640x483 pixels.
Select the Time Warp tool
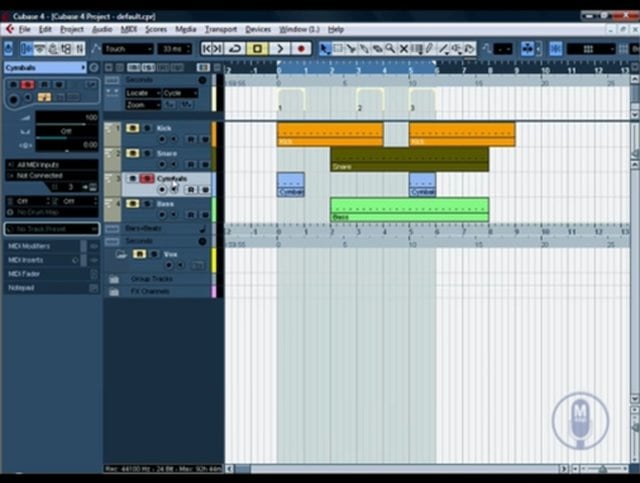coord(417,49)
